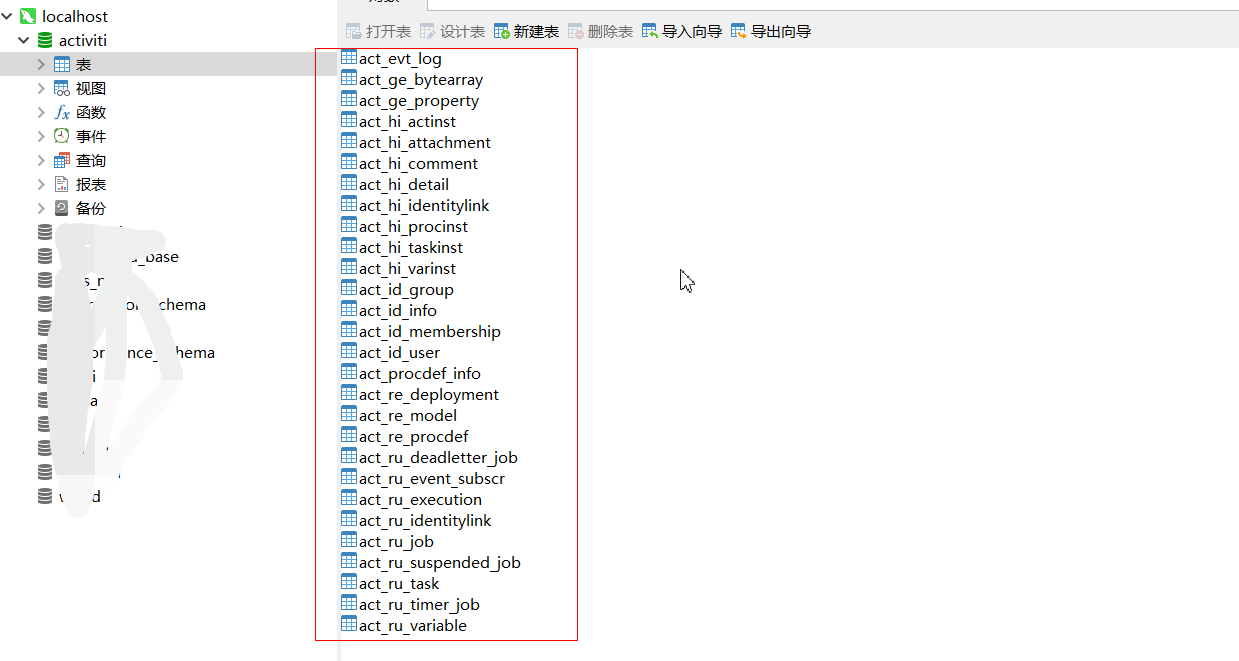Click the 备份 backup icon
This screenshot has height=661, width=1239.
coord(62,208)
